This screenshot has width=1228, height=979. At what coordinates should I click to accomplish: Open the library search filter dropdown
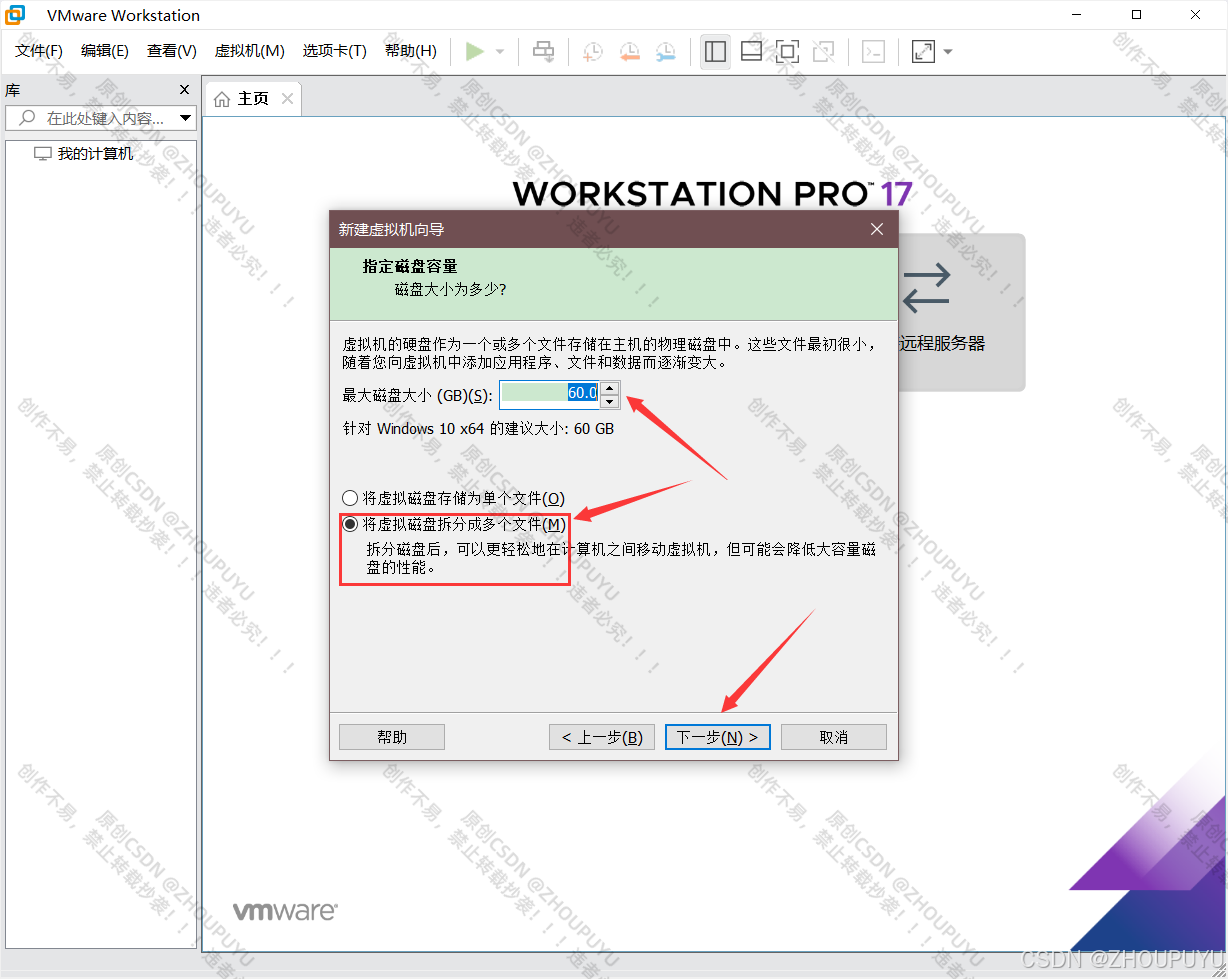point(186,118)
